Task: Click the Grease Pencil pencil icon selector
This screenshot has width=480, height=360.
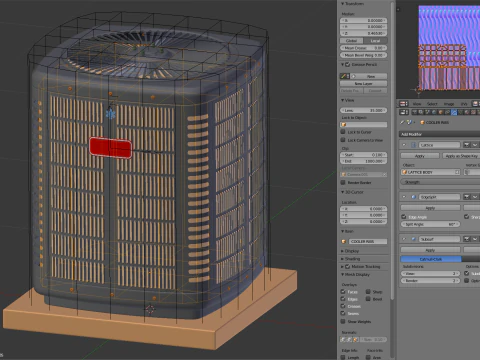Action: point(345,76)
